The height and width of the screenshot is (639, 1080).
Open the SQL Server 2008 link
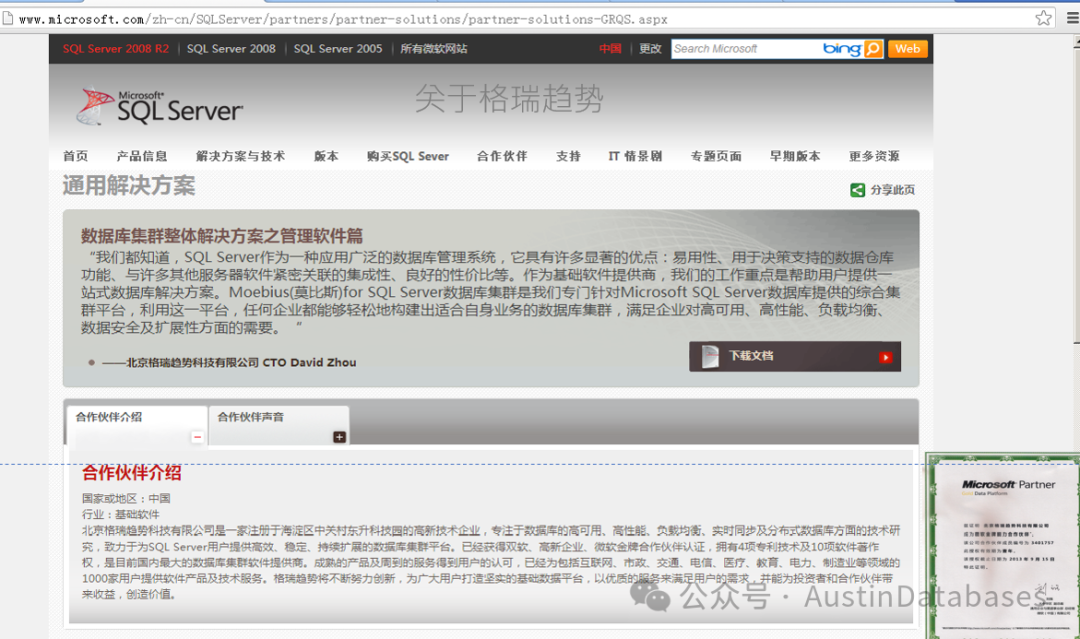click(231, 49)
